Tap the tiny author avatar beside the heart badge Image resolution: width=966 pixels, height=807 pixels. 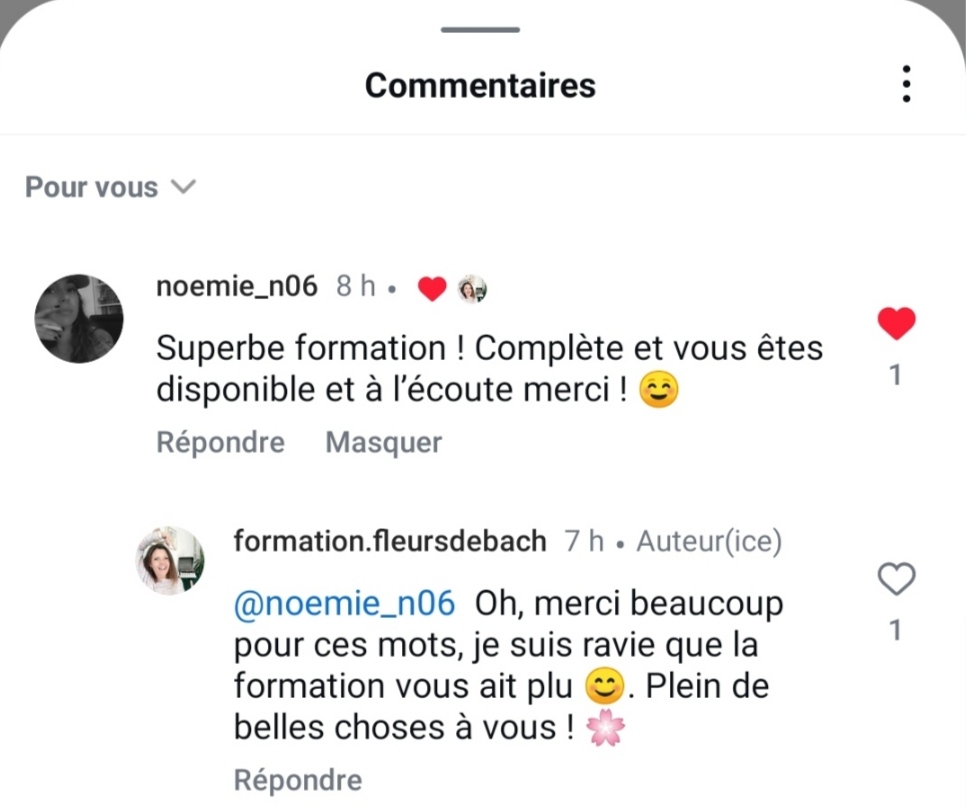click(471, 289)
